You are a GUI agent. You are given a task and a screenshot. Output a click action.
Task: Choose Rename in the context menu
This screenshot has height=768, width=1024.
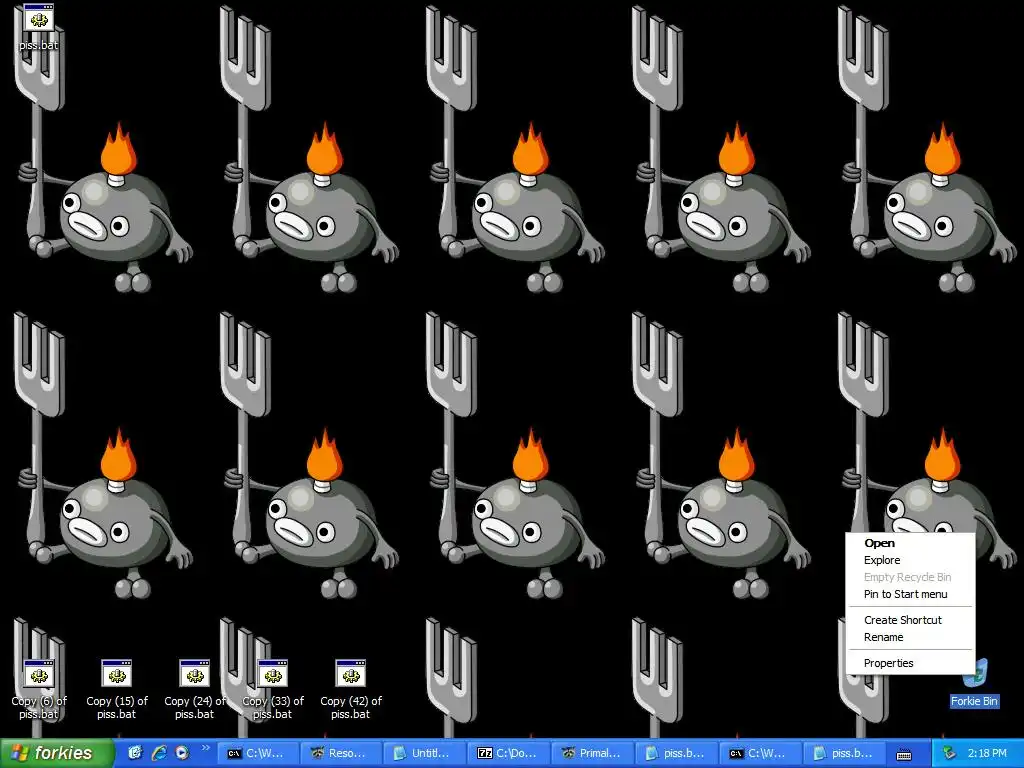[910, 637]
